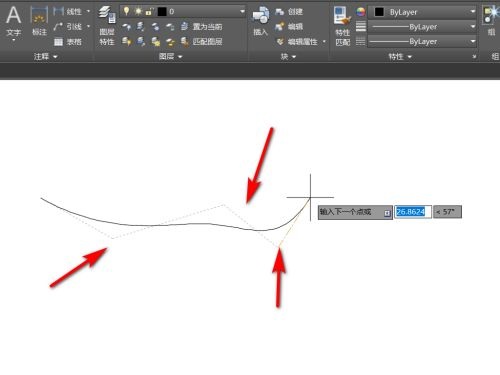Select the 文字 text tool
The image size is (500, 375).
(13, 21)
